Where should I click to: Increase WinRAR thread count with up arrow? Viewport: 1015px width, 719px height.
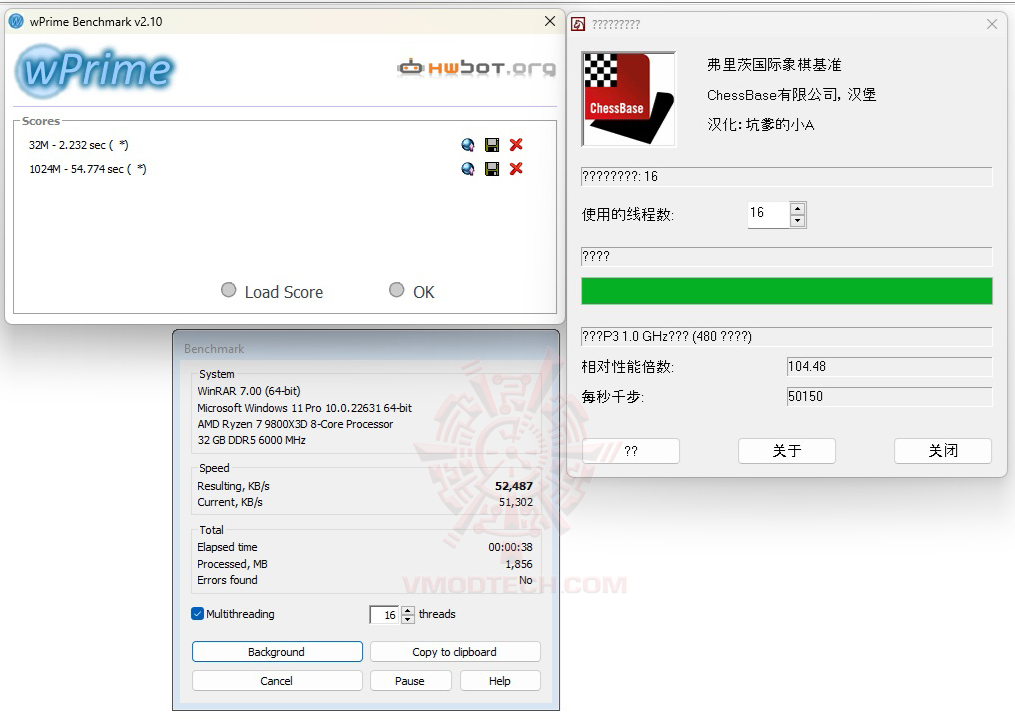coord(408,610)
